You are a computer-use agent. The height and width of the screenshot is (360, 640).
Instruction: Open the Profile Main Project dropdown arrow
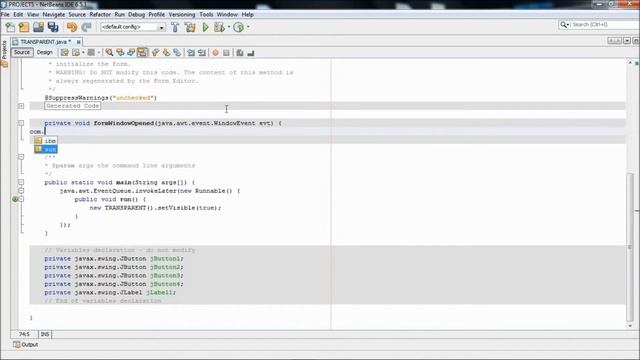tap(248, 27)
